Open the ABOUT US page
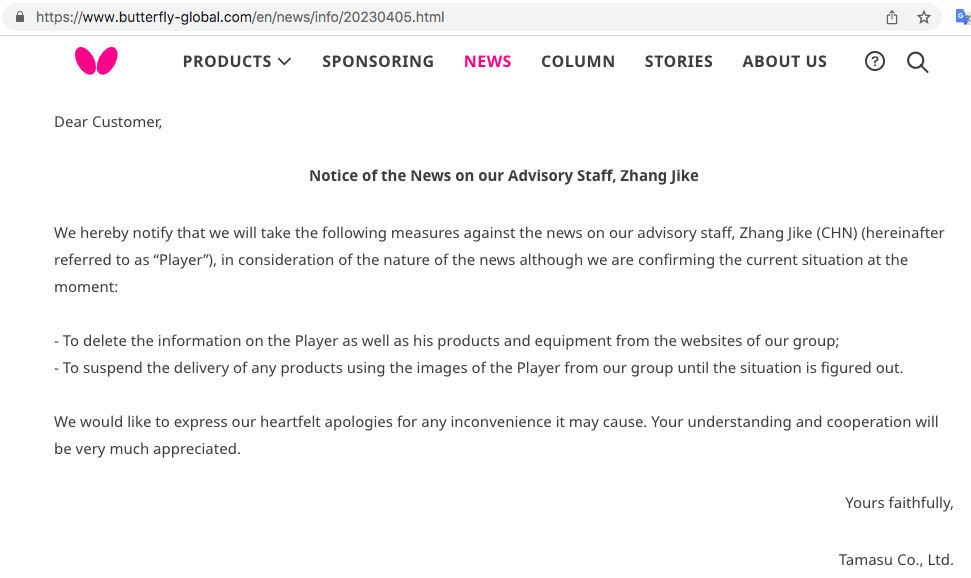Screen dimensions: 971x578 pos(785,62)
